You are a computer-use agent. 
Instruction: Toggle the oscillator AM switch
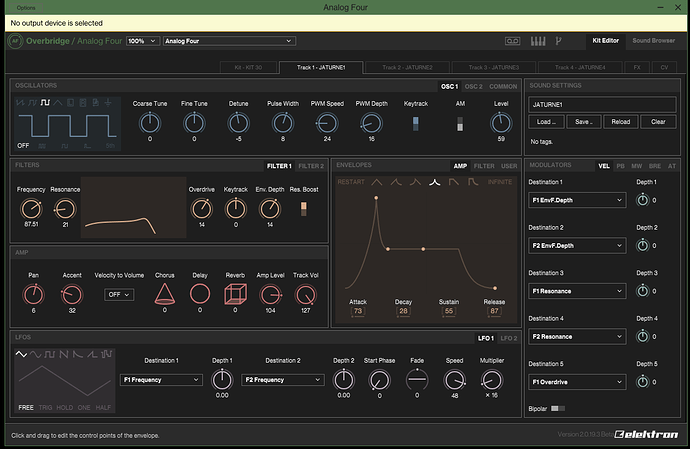pos(460,124)
